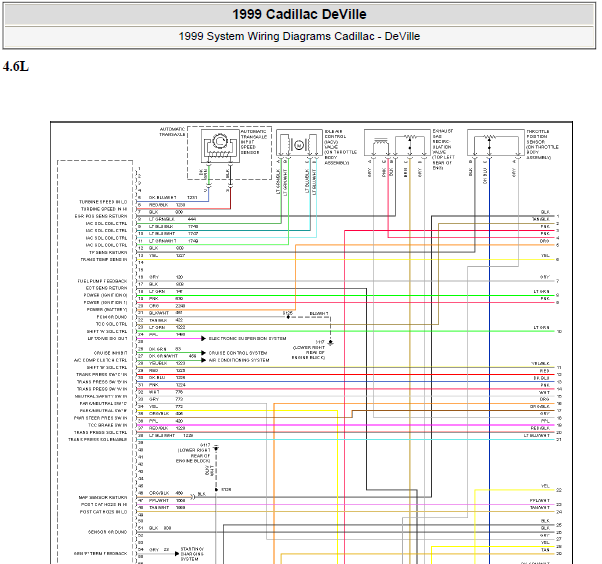
Task: Click the 'TP SENS RETURN' pin label
Action: (x=108, y=252)
